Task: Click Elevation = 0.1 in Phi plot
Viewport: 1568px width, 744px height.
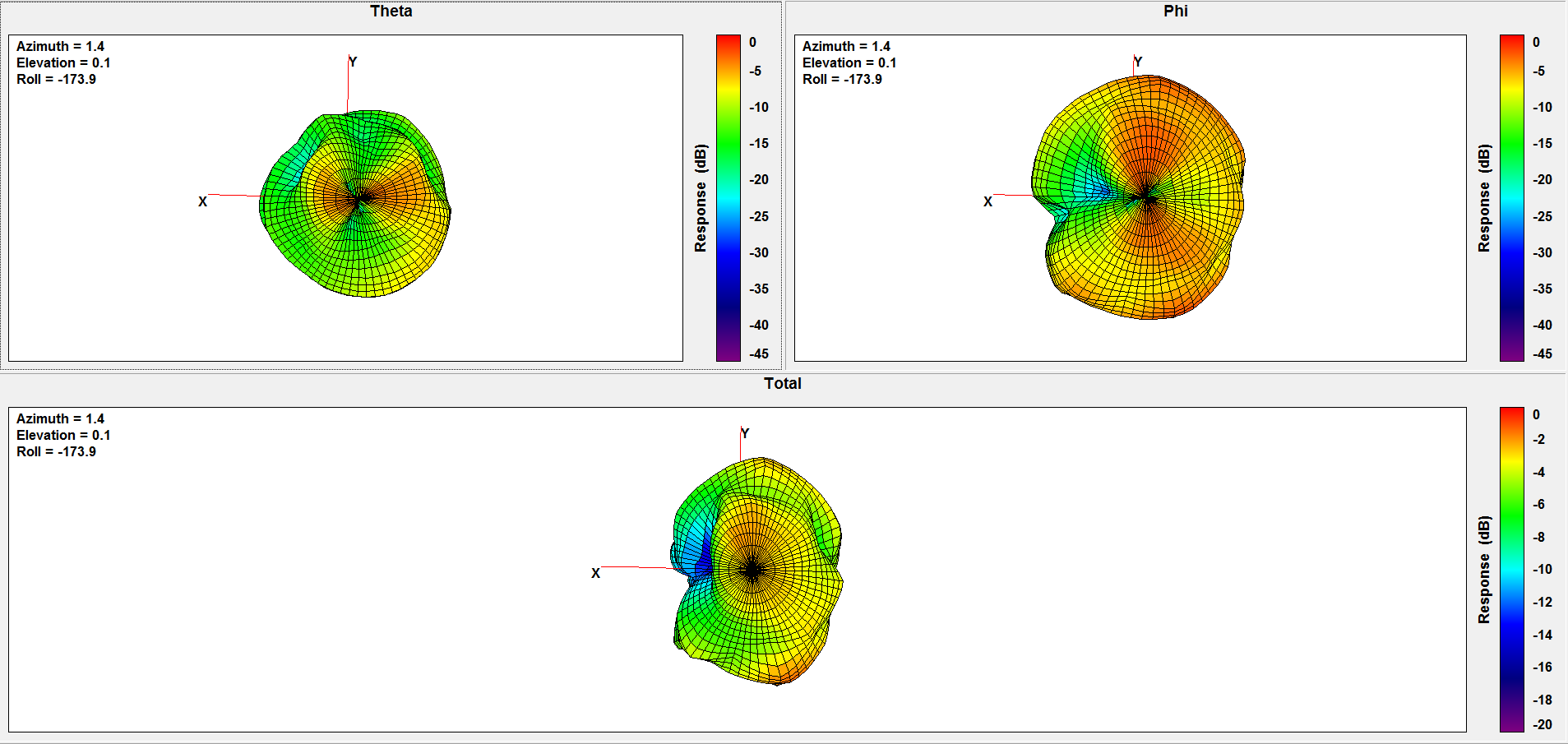Action: [849, 63]
